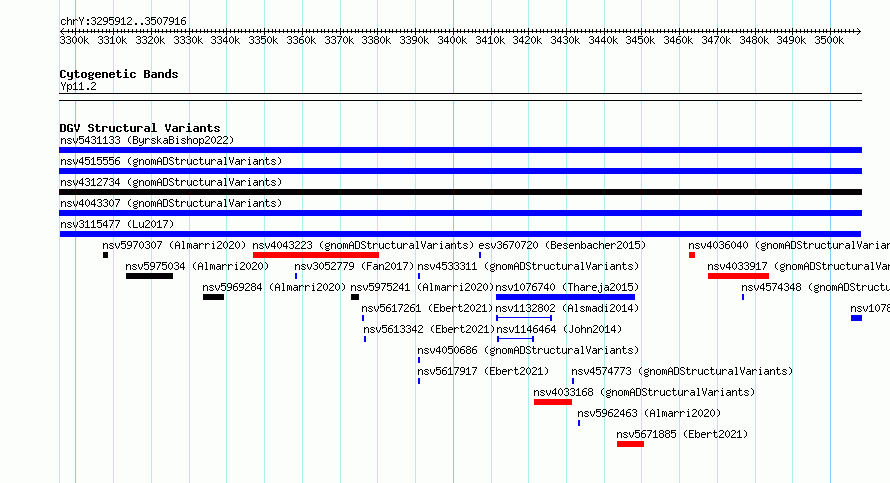Click the 3450k ruler position label
This screenshot has width=890, height=483.
point(640,40)
